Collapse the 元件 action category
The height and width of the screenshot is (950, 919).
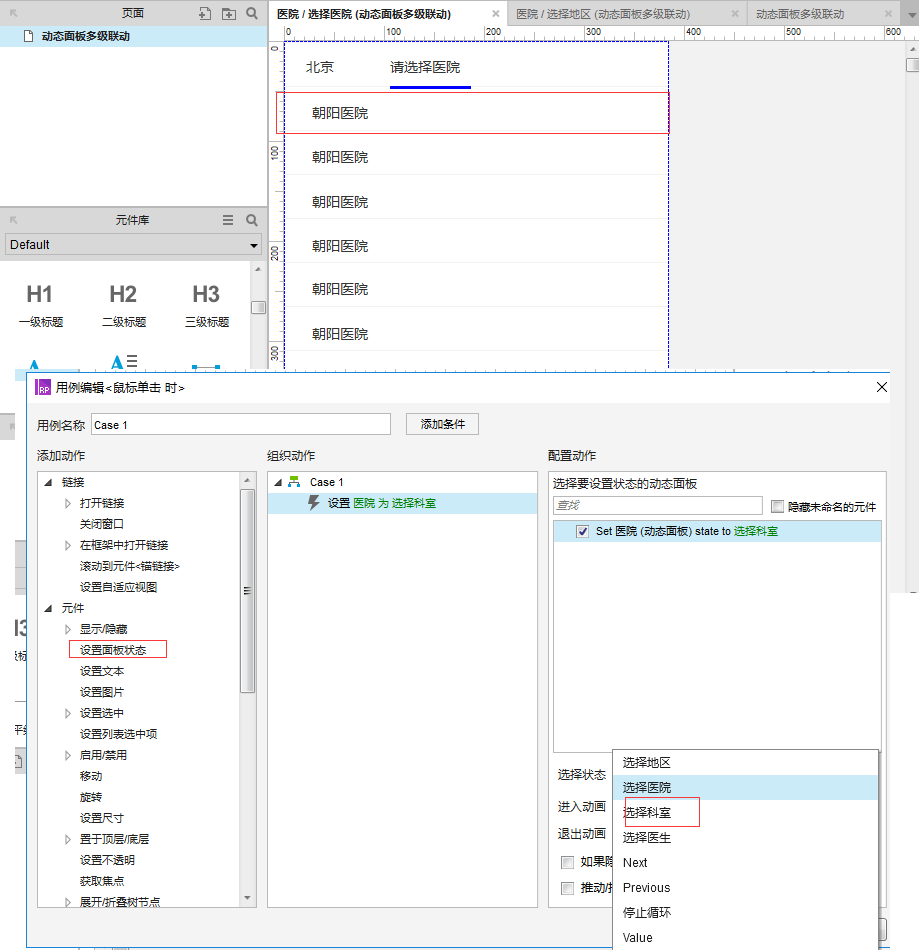49,607
